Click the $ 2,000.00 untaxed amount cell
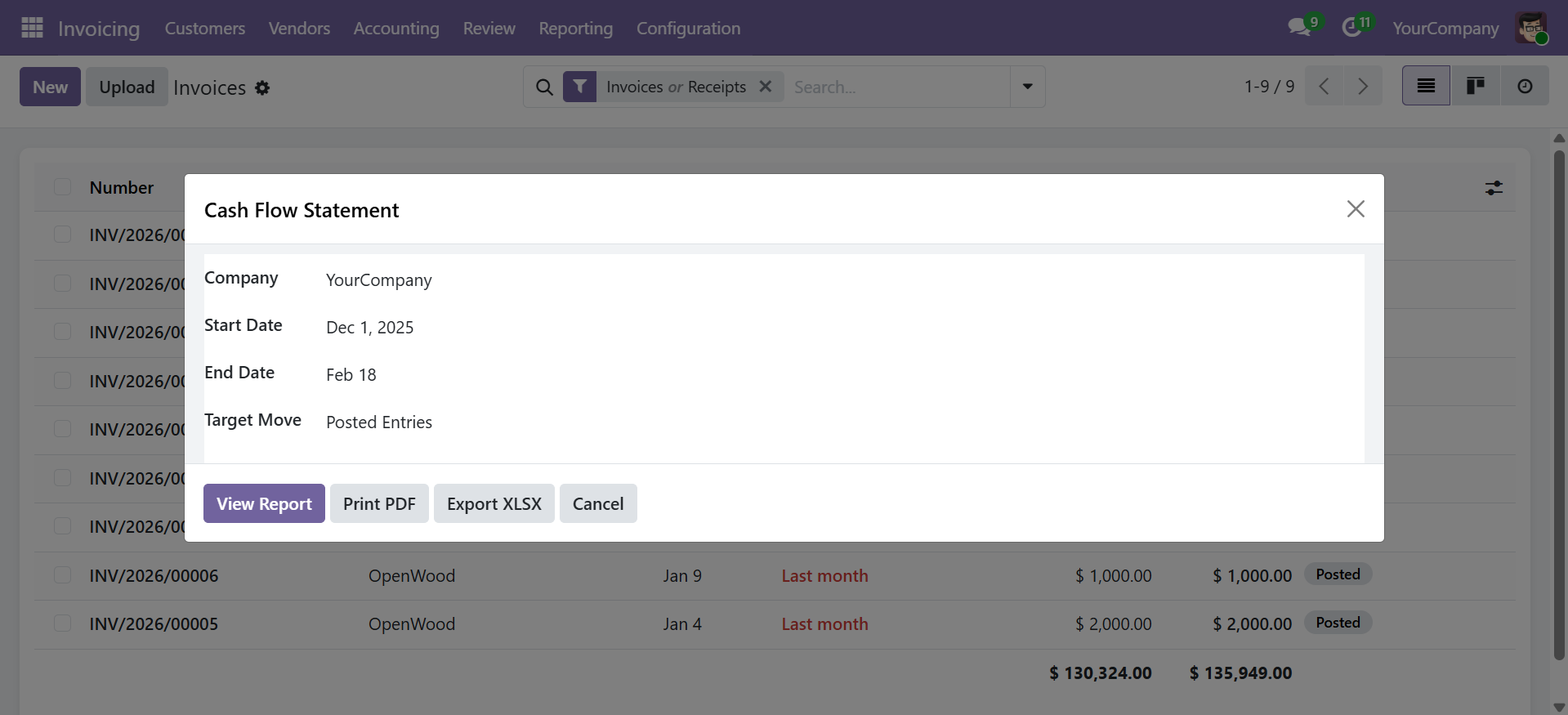Viewport: 1568px width, 715px height. pos(1113,624)
